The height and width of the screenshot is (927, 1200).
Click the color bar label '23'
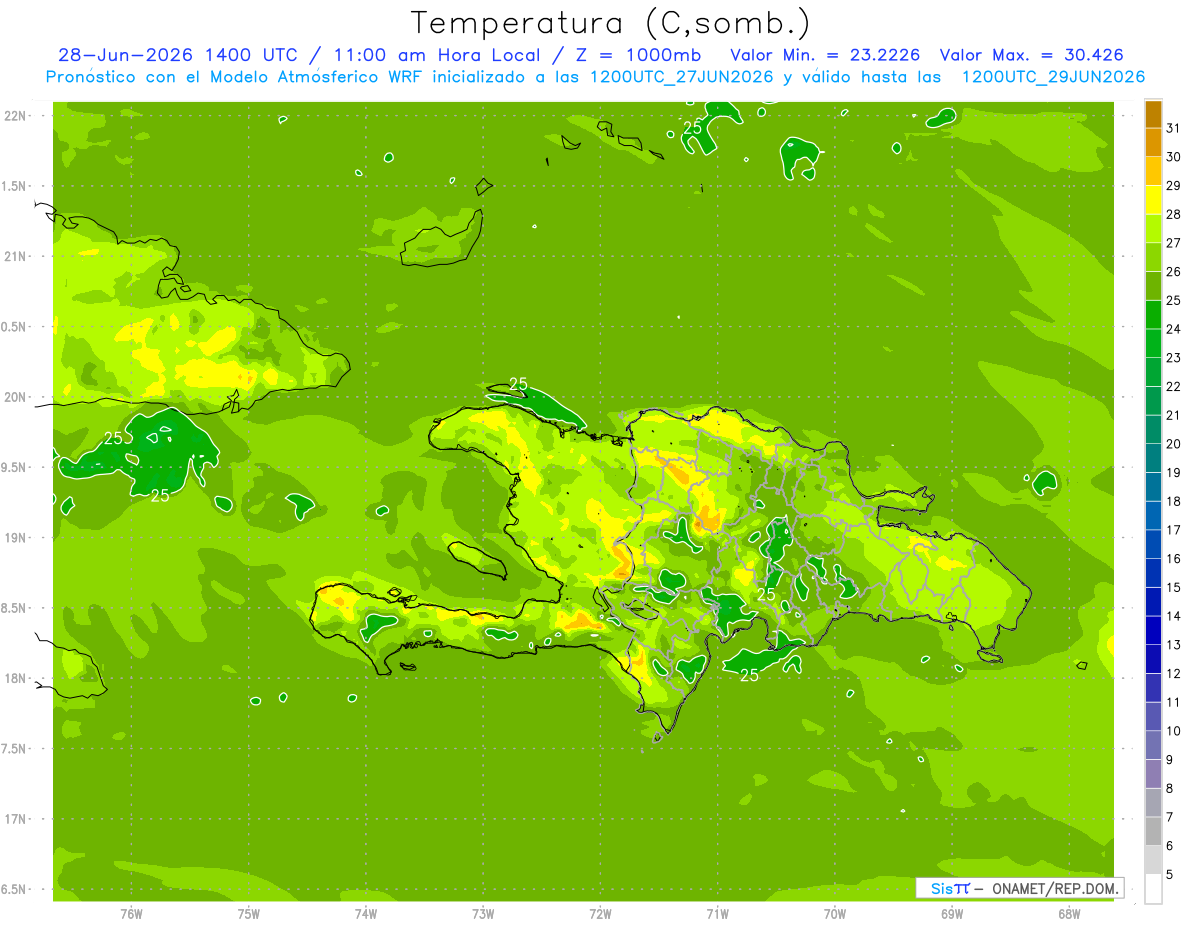1174,358
